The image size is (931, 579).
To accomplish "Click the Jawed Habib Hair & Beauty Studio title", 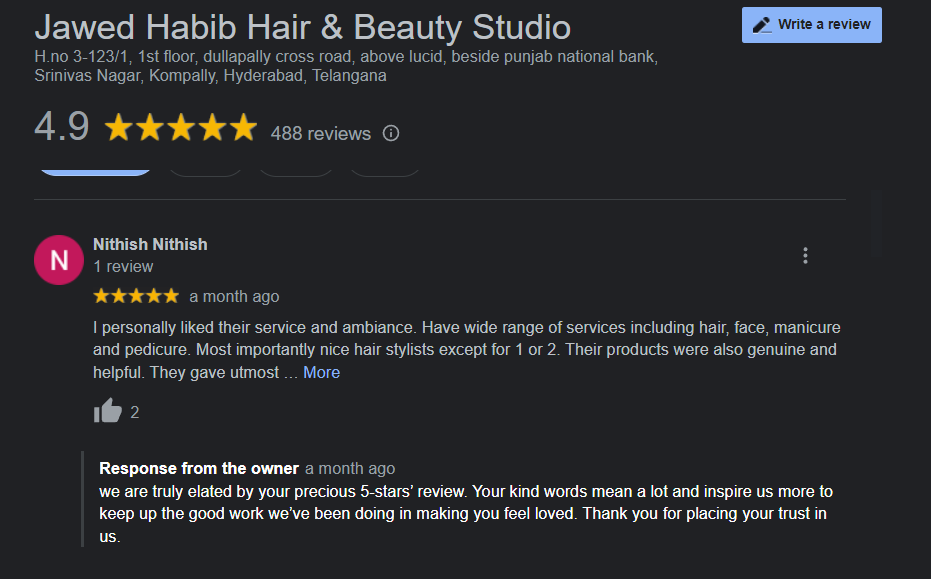I will point(302,27).
